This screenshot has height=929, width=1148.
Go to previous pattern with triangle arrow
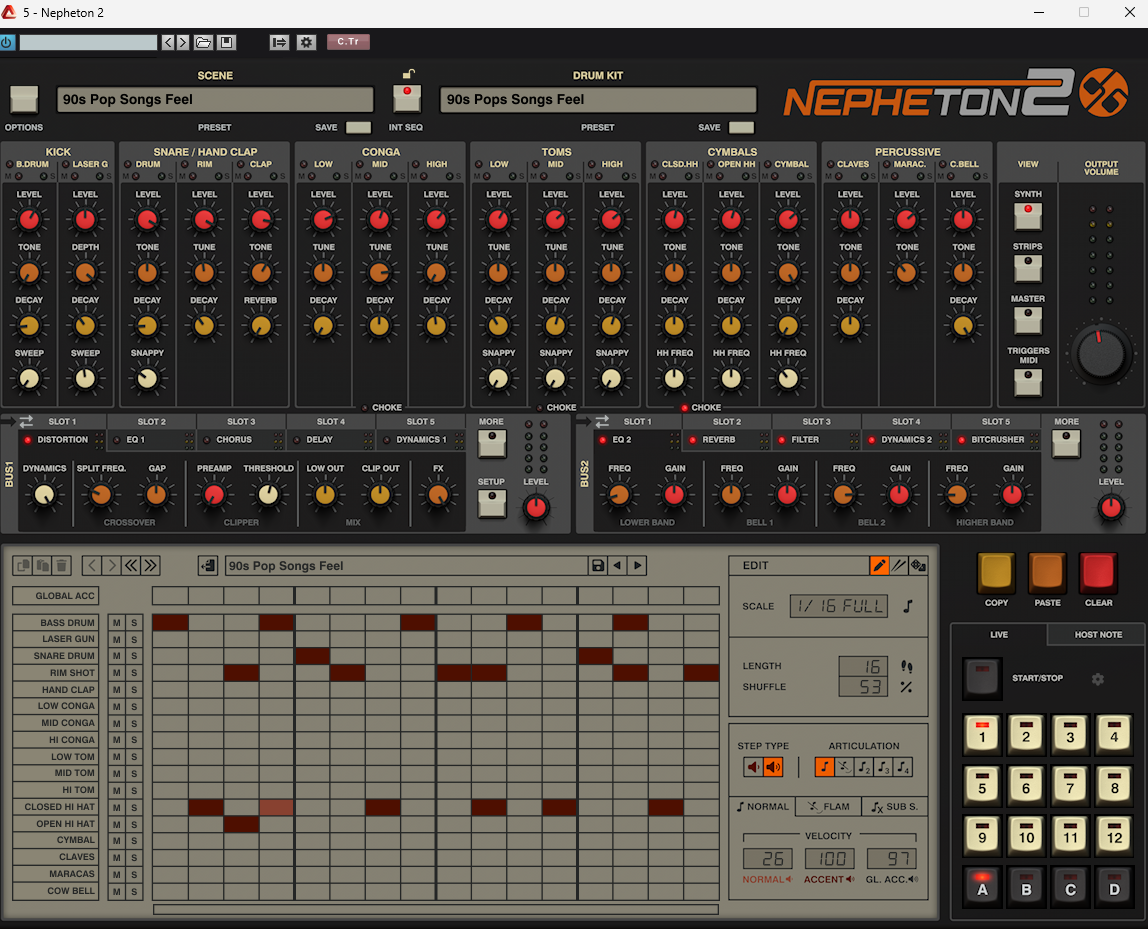click(x=617, y=565)
